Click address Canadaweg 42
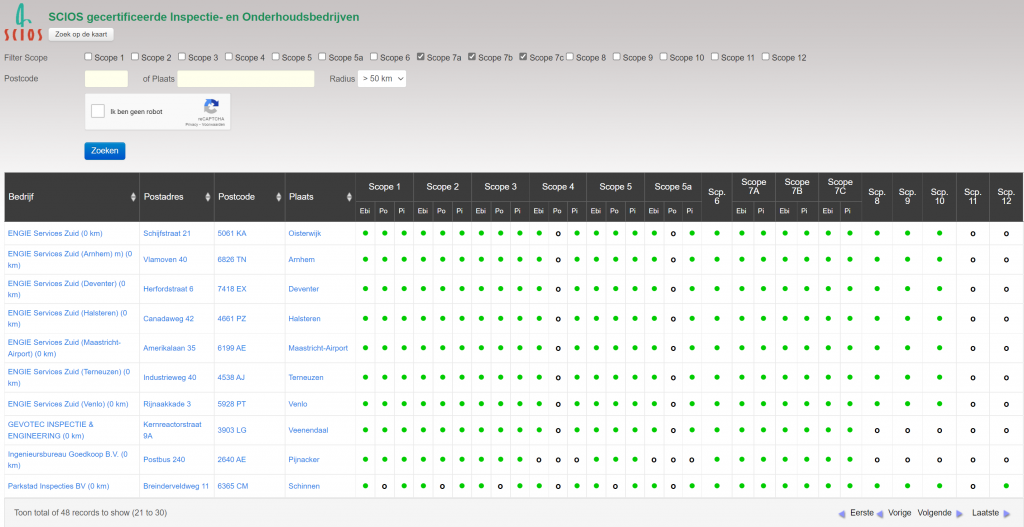Viewport: 1024px width, 527px height. tap(168, 319)
